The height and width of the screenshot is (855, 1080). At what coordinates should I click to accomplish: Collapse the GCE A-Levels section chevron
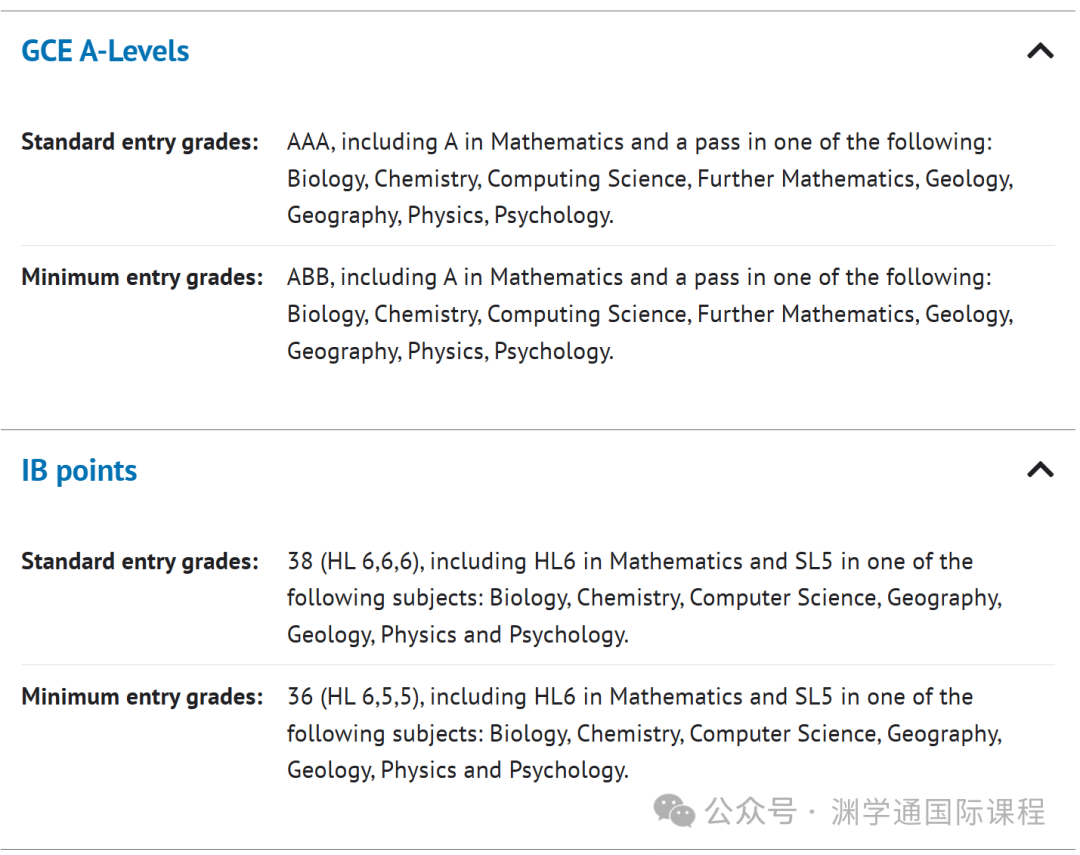pyautogui.click(x=1040, y=51)
